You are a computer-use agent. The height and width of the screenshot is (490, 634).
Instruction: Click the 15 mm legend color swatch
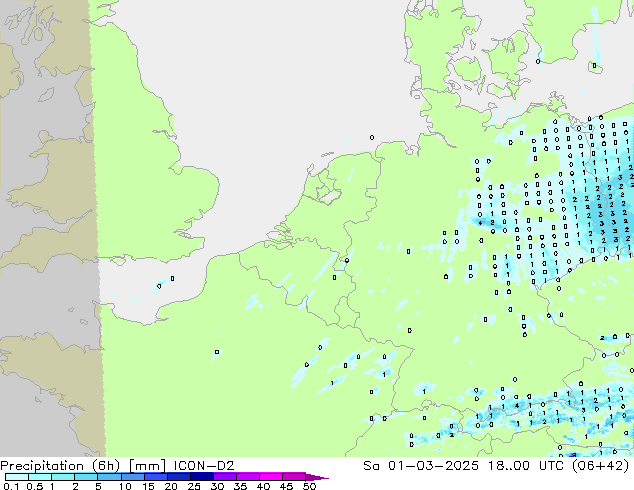[x=158, y=477]
